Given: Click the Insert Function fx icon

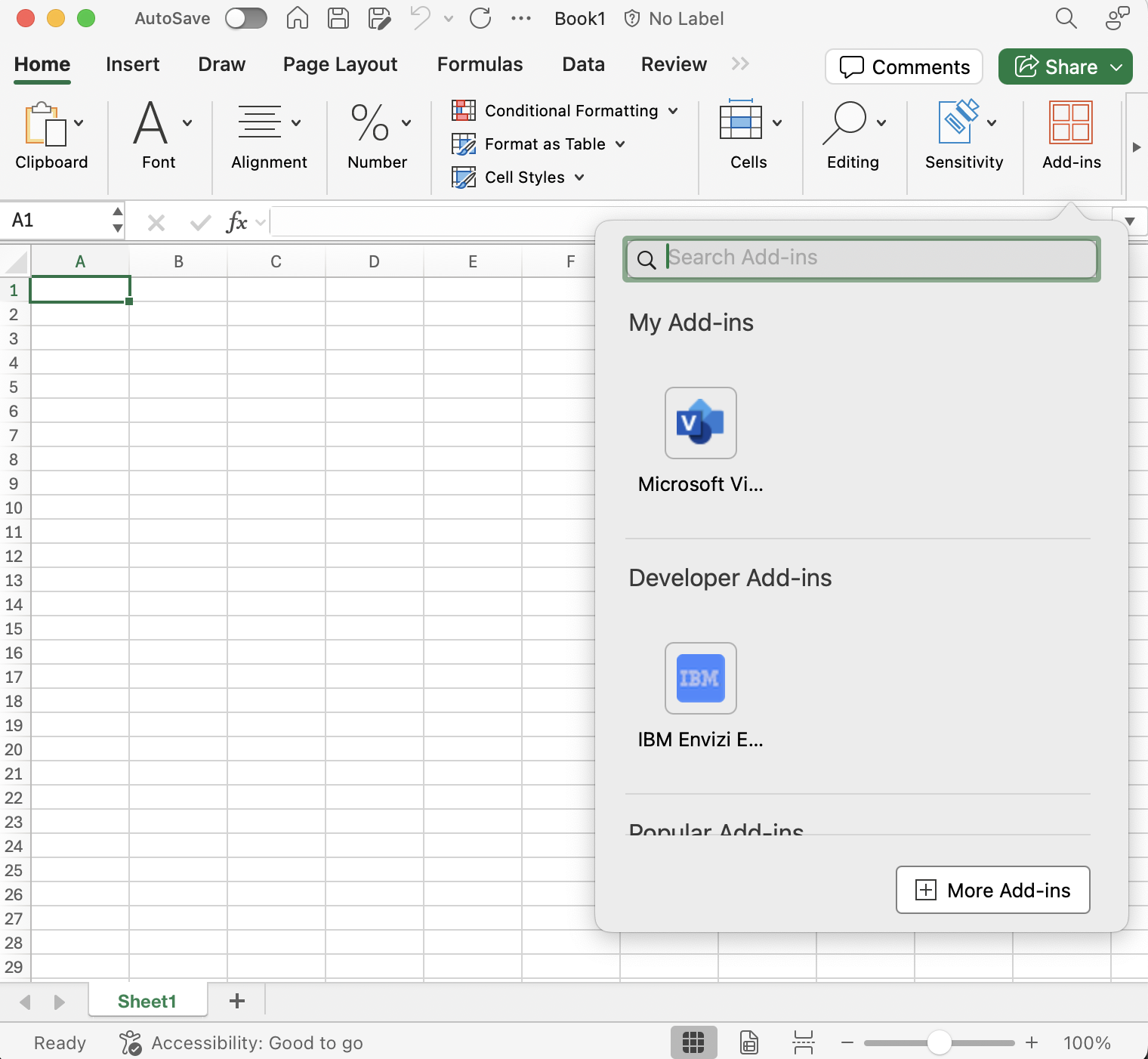Looking at the screenshot, I should (x=236, y=222).
